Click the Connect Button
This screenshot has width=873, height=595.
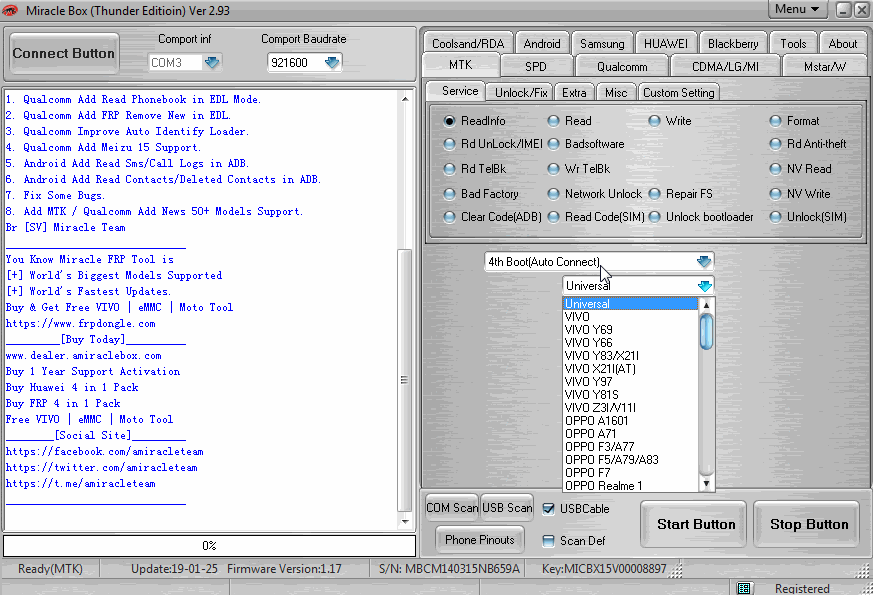tap(64, 53)
